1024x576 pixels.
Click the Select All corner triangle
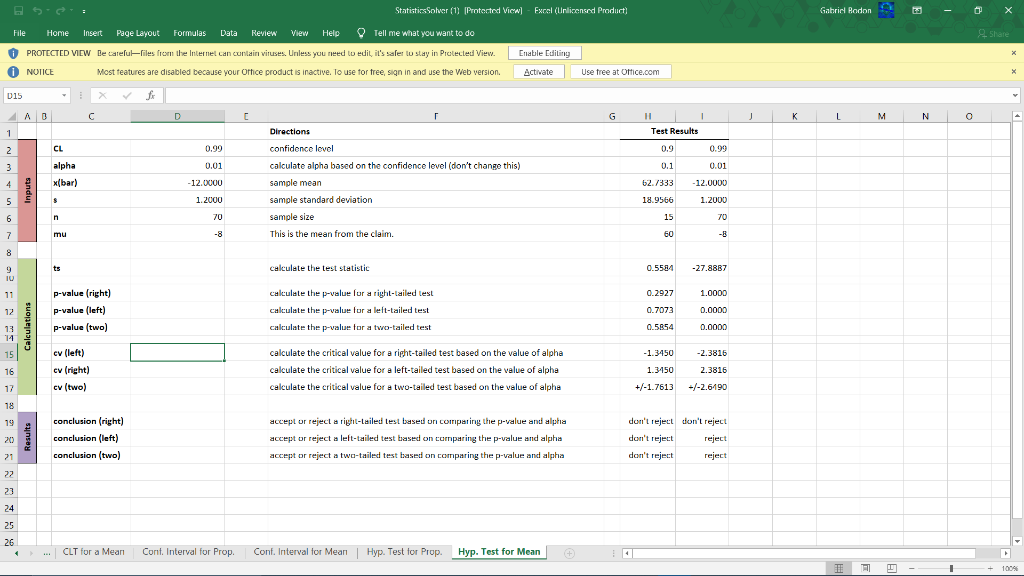click(x=11, y=116)
